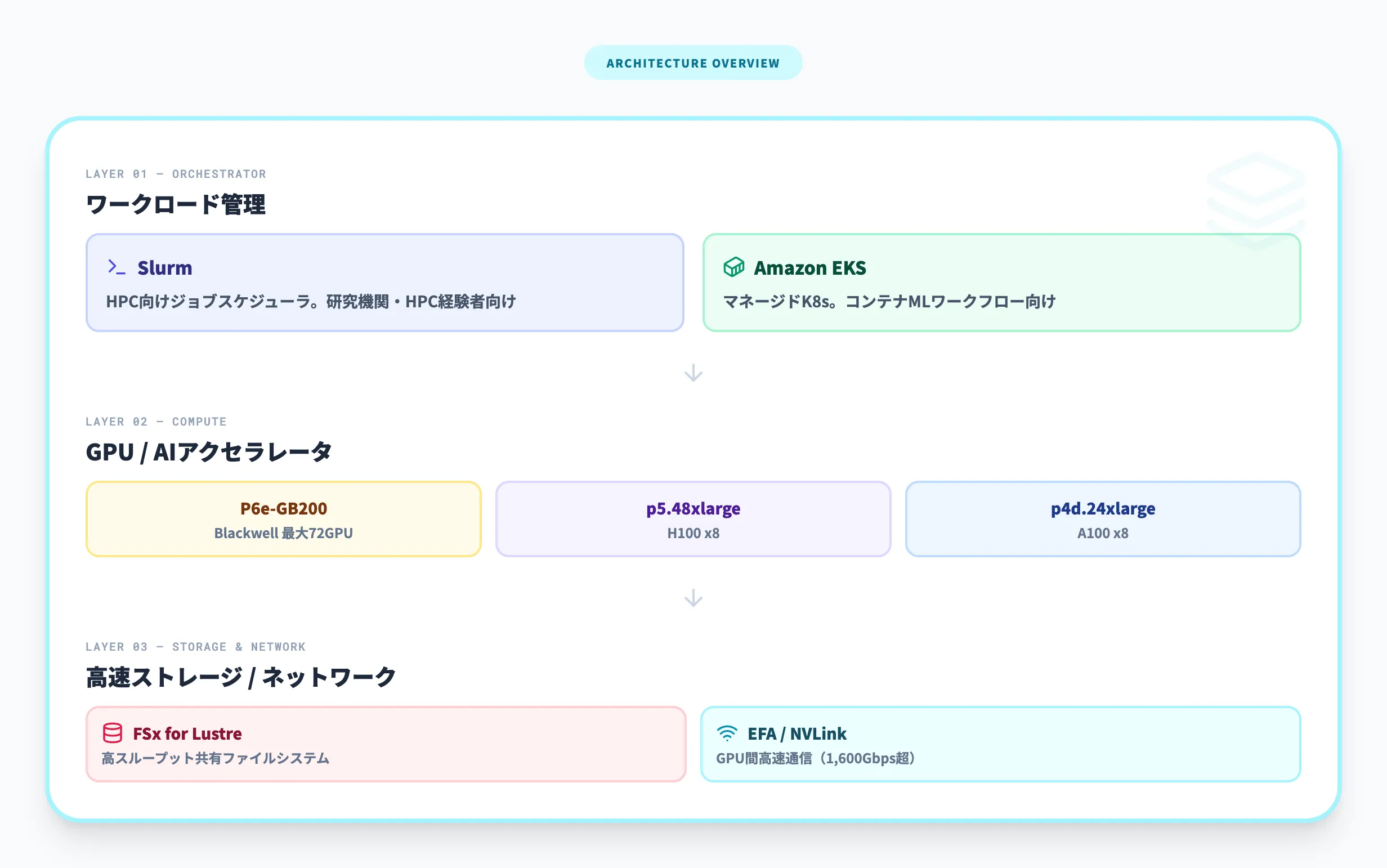Screen dimensions: 1387x868
Task: Click the FSx for Lustre database icon
Action: (113, 732)
